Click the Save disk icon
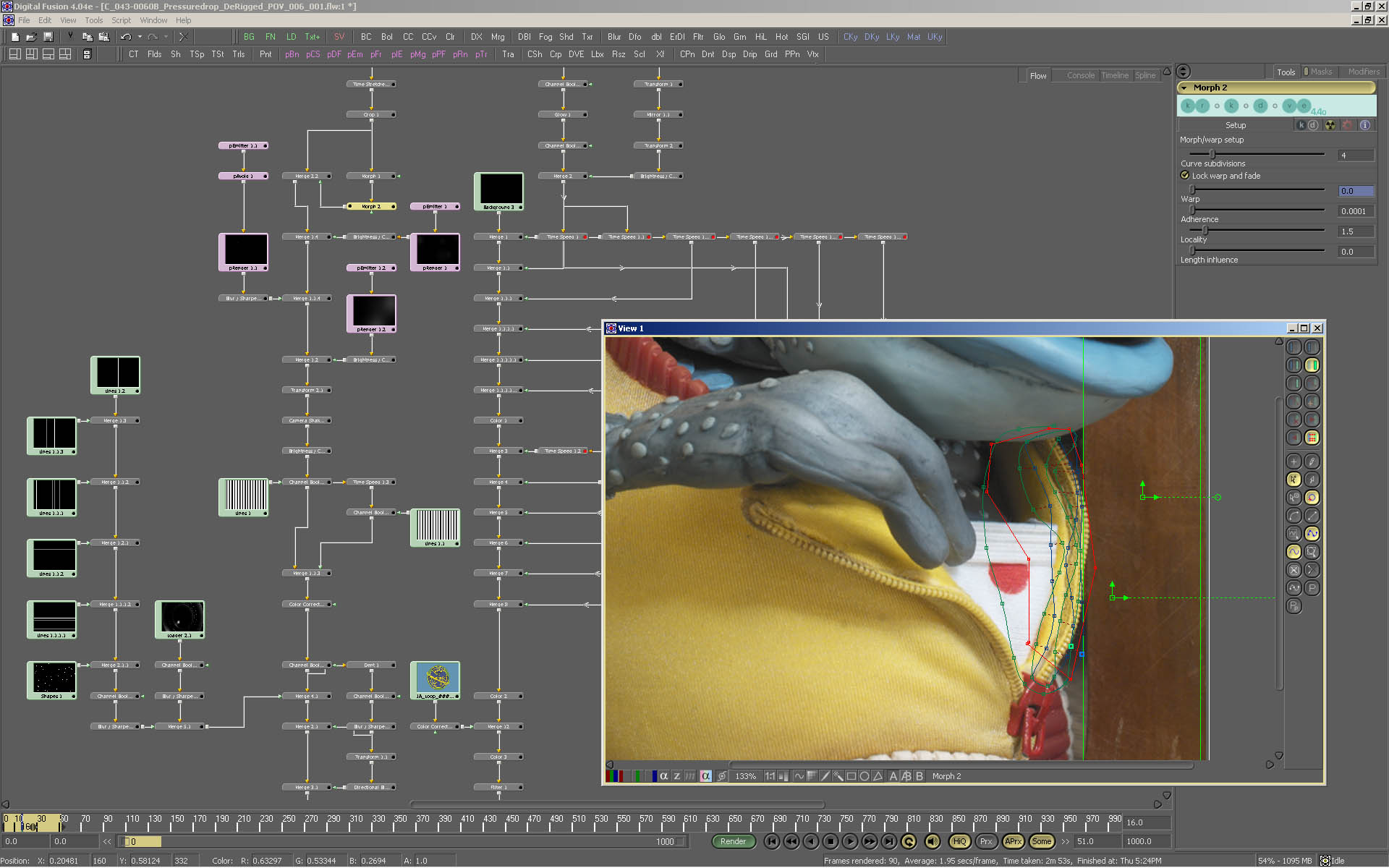Image resolution: width=1389 pixels, height=868 pixels. [48, 37]
